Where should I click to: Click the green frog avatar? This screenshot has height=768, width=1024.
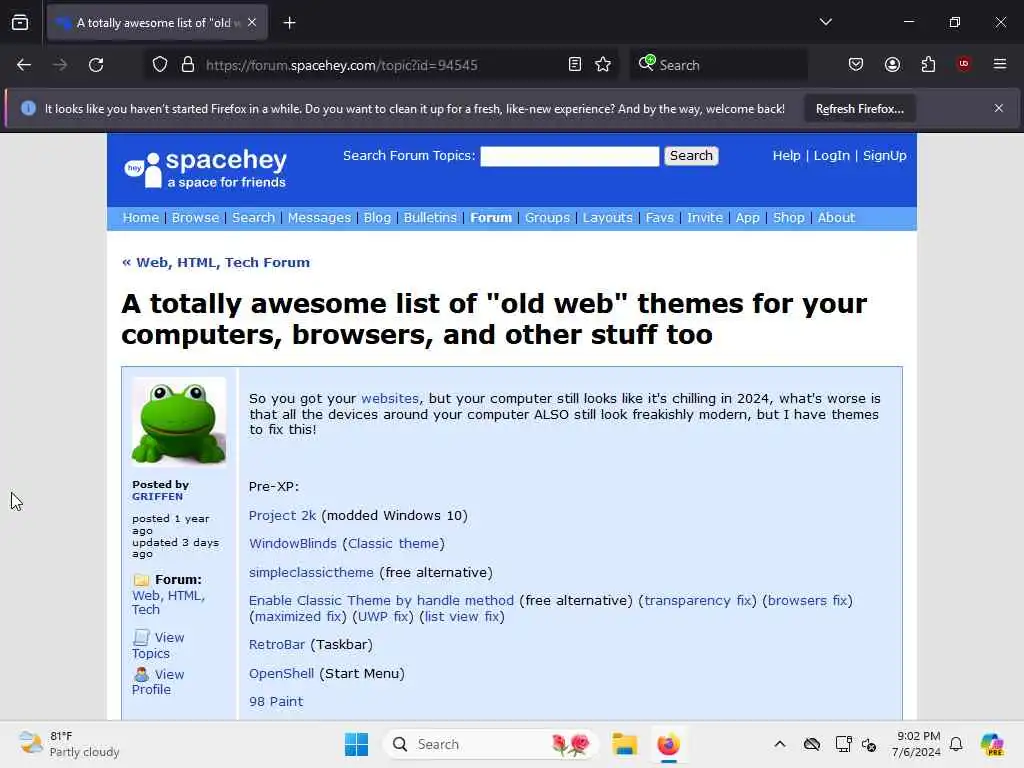pos(179,422)
